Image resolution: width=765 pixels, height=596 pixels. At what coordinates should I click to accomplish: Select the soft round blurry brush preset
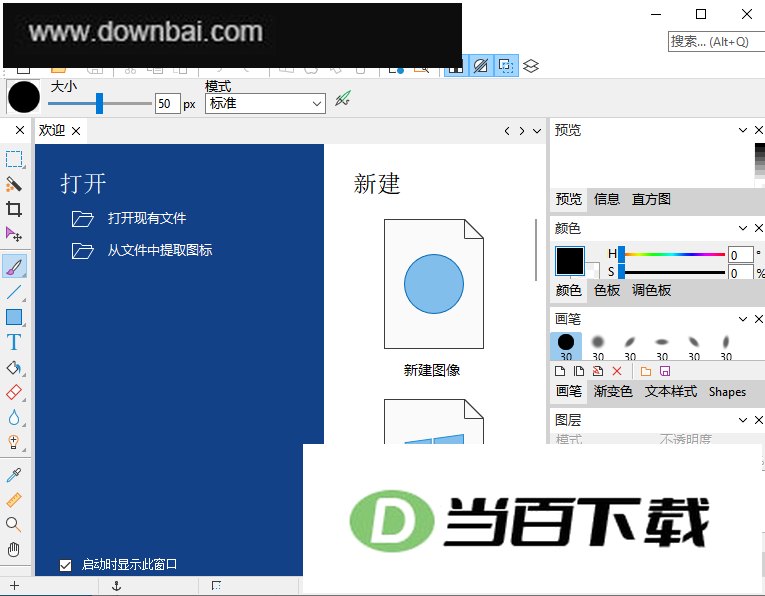point(598,347)
